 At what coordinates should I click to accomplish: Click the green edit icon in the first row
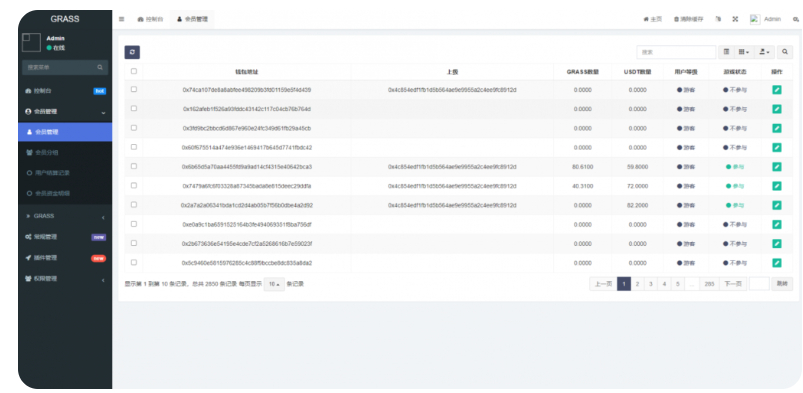tap(776, 90)
